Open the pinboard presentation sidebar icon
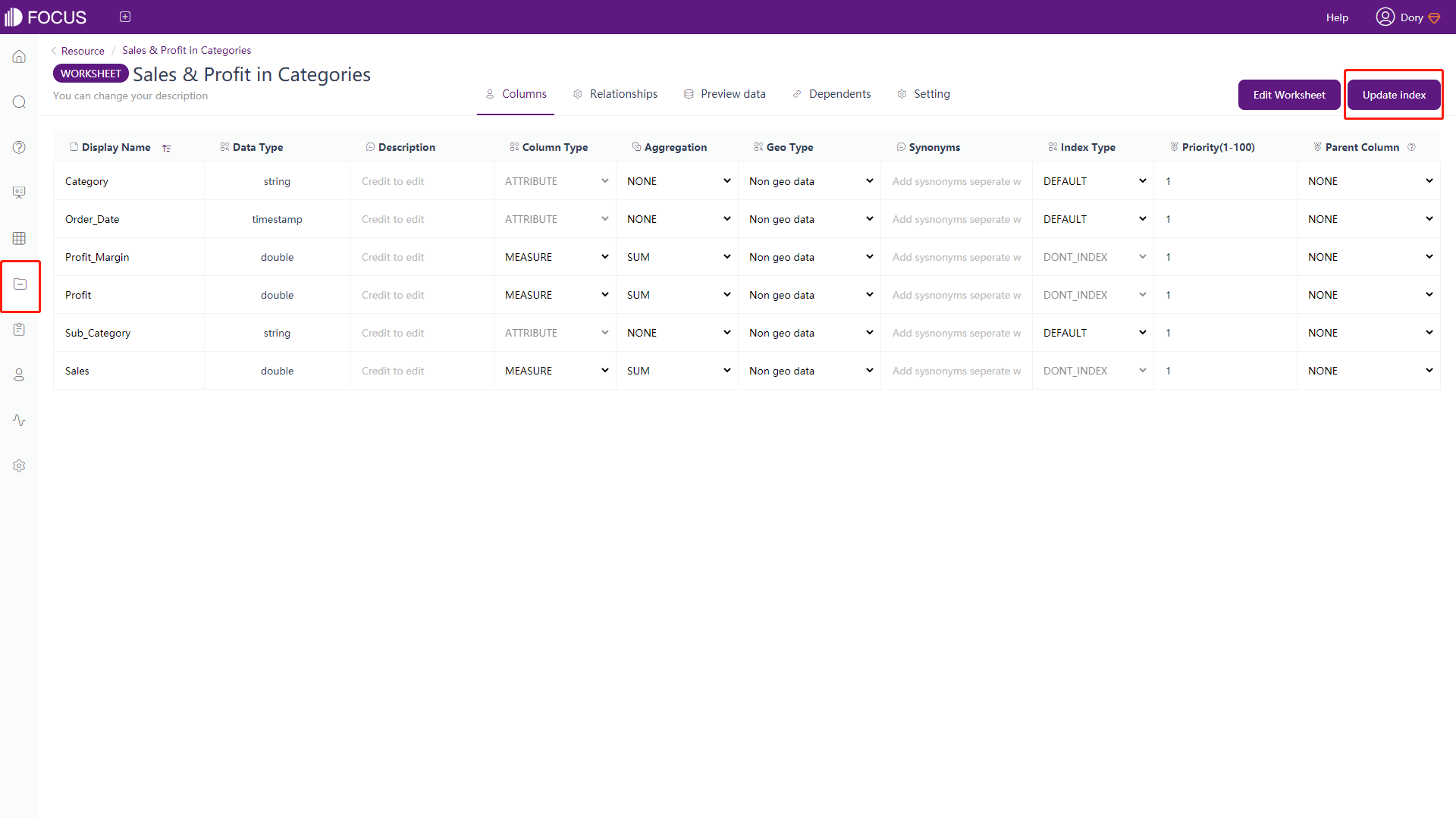This screenshot has height=818, width=1456. [x=20, y=193]
